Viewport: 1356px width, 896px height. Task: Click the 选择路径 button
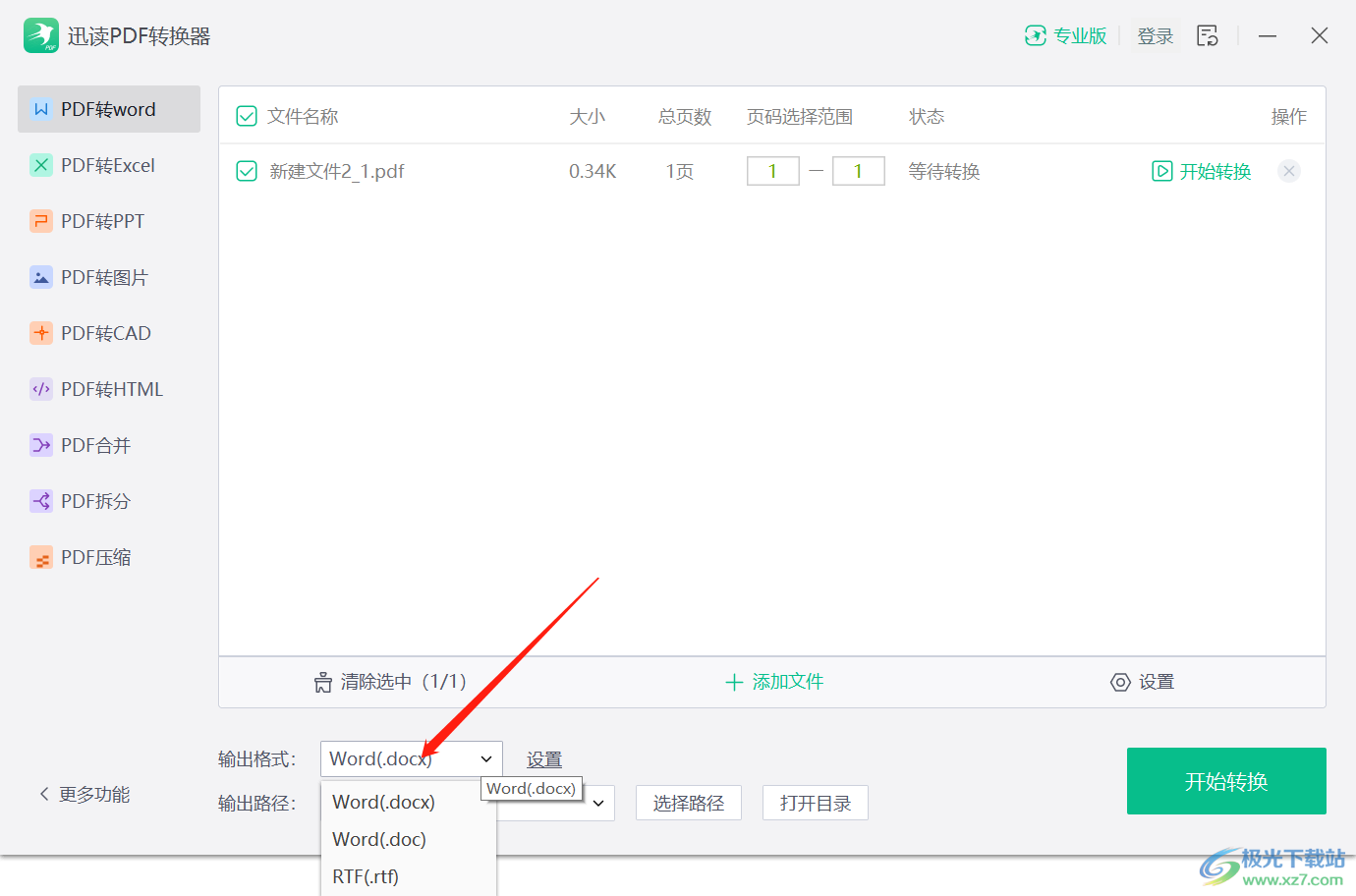click(689, 803)
